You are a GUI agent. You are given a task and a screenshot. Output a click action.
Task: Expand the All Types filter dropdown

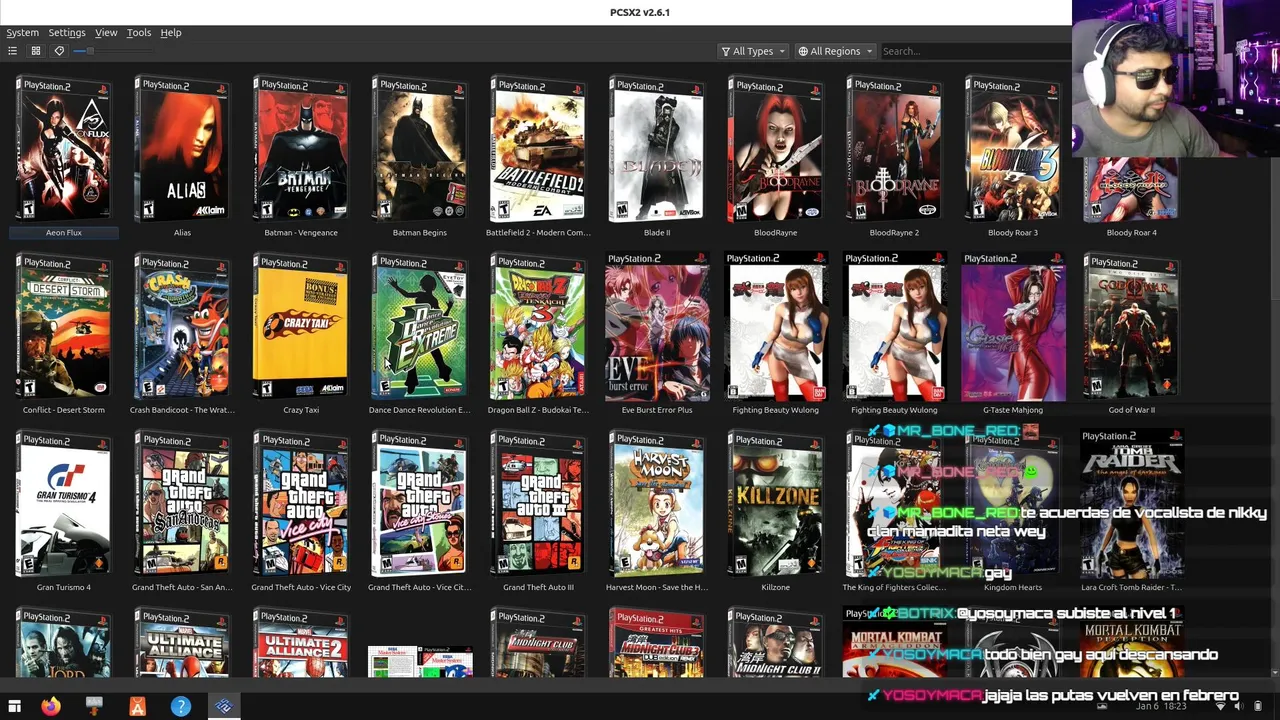click(753, 51)
